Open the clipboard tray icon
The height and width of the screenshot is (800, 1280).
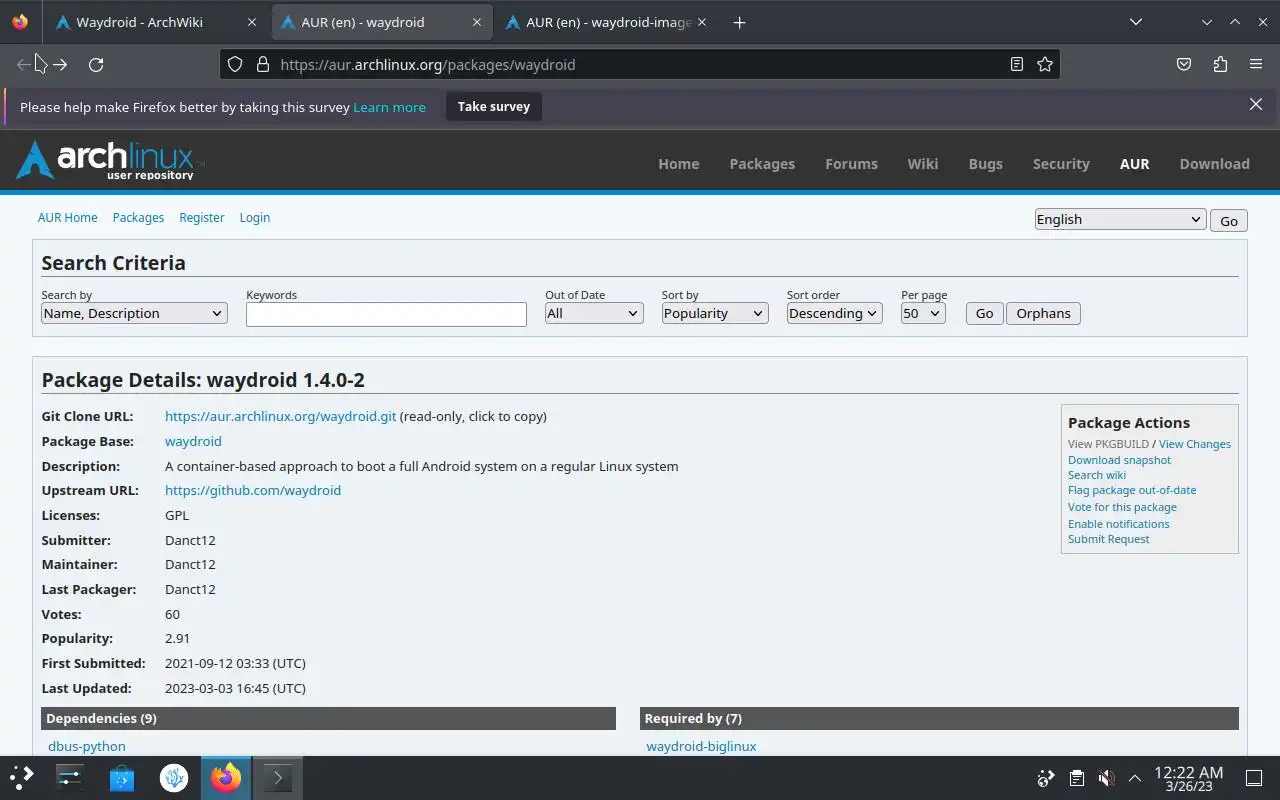click(x=1076, y=778)
